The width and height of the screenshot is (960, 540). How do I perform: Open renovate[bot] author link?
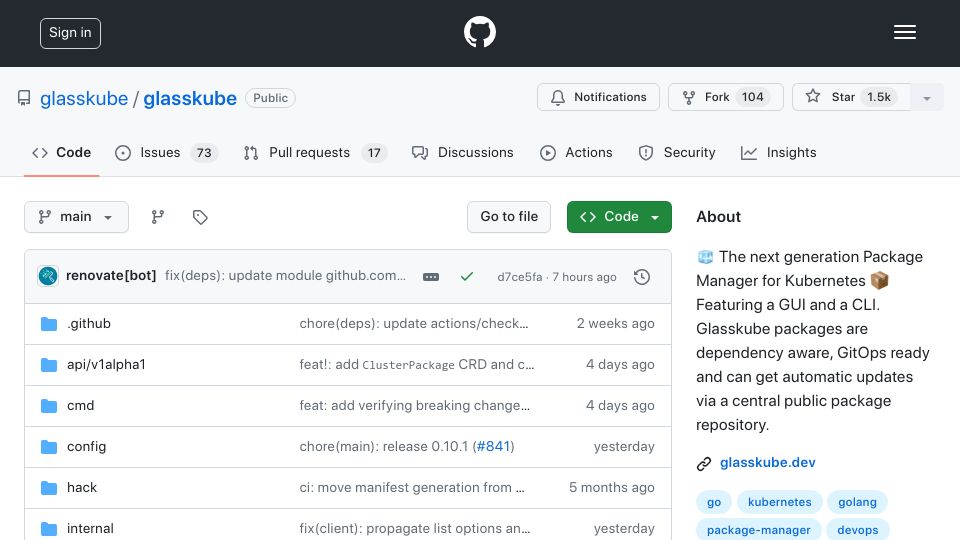[x=111, y=276]
